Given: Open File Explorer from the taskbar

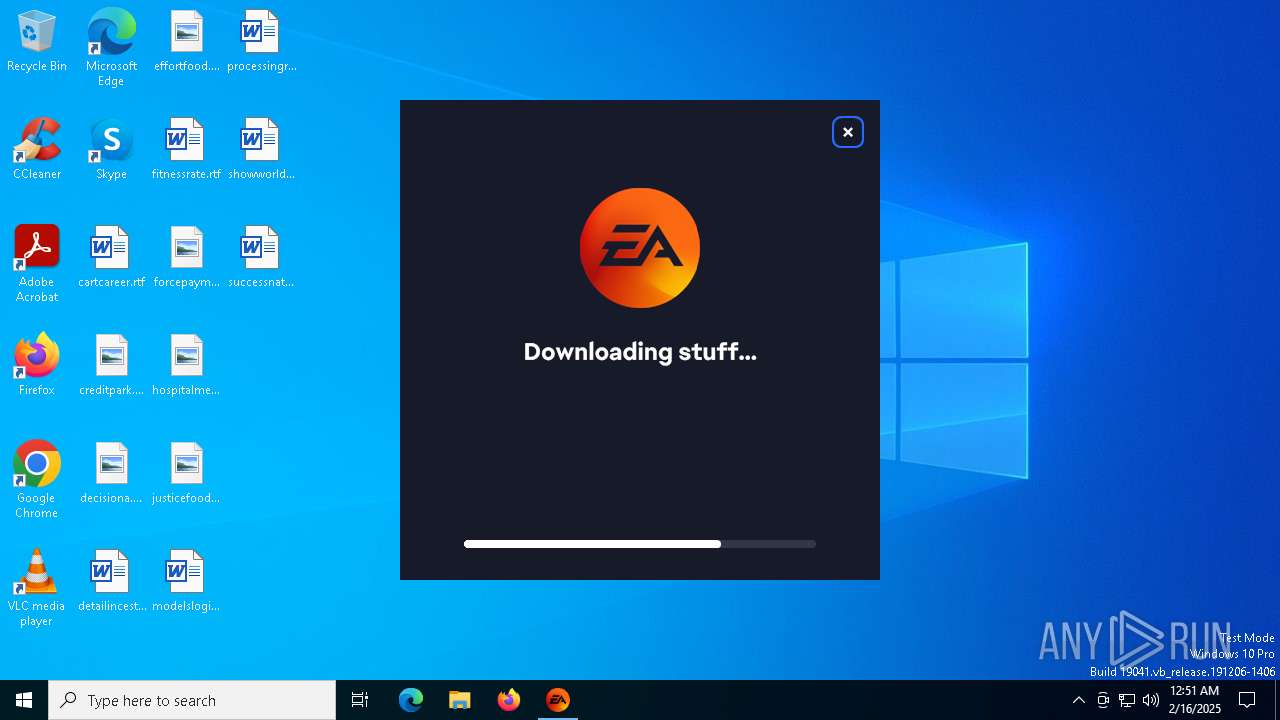Looking at the screenshot, I should 460,700.
